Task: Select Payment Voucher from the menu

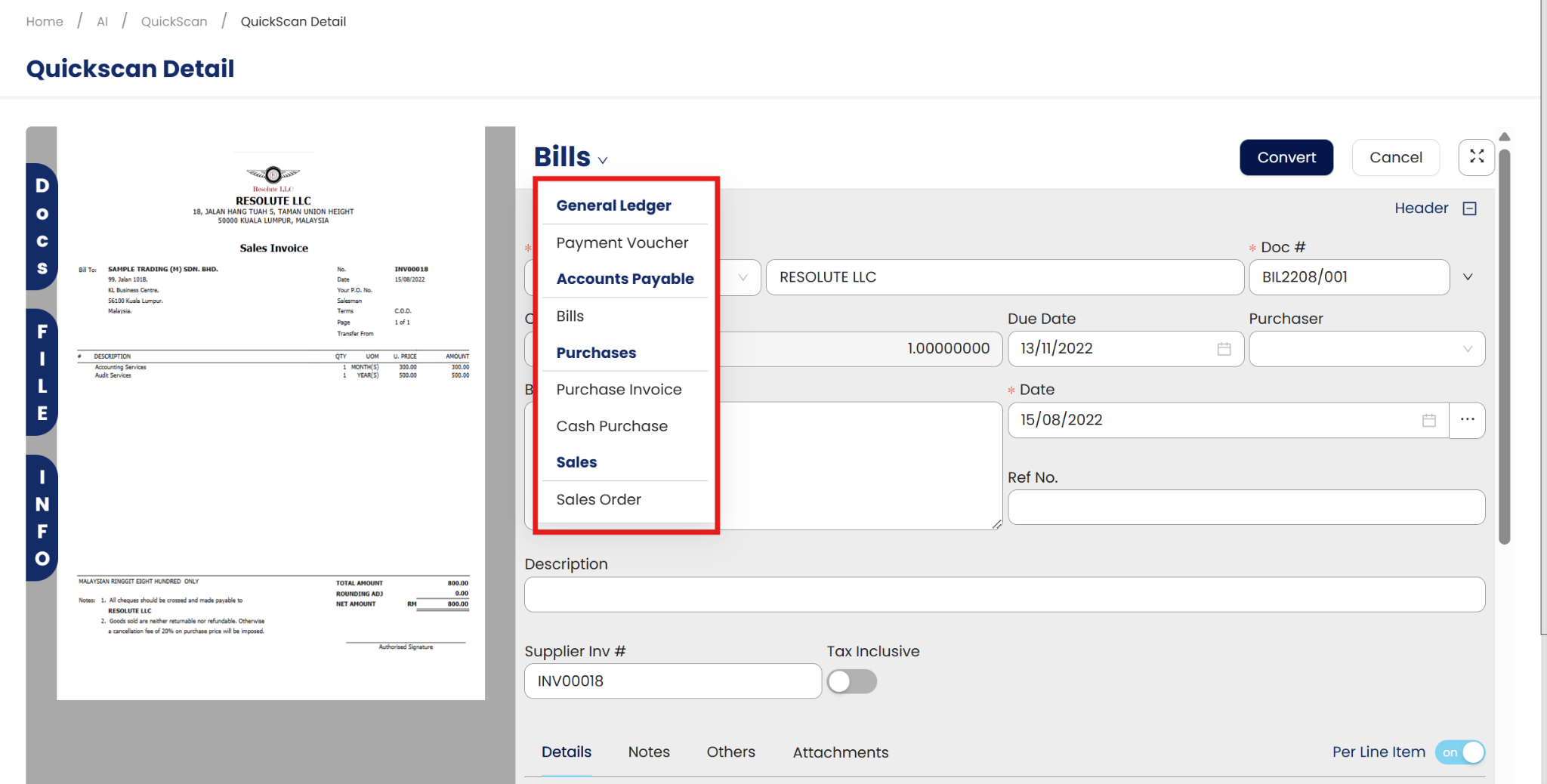Action: click(x=622, y=243)
